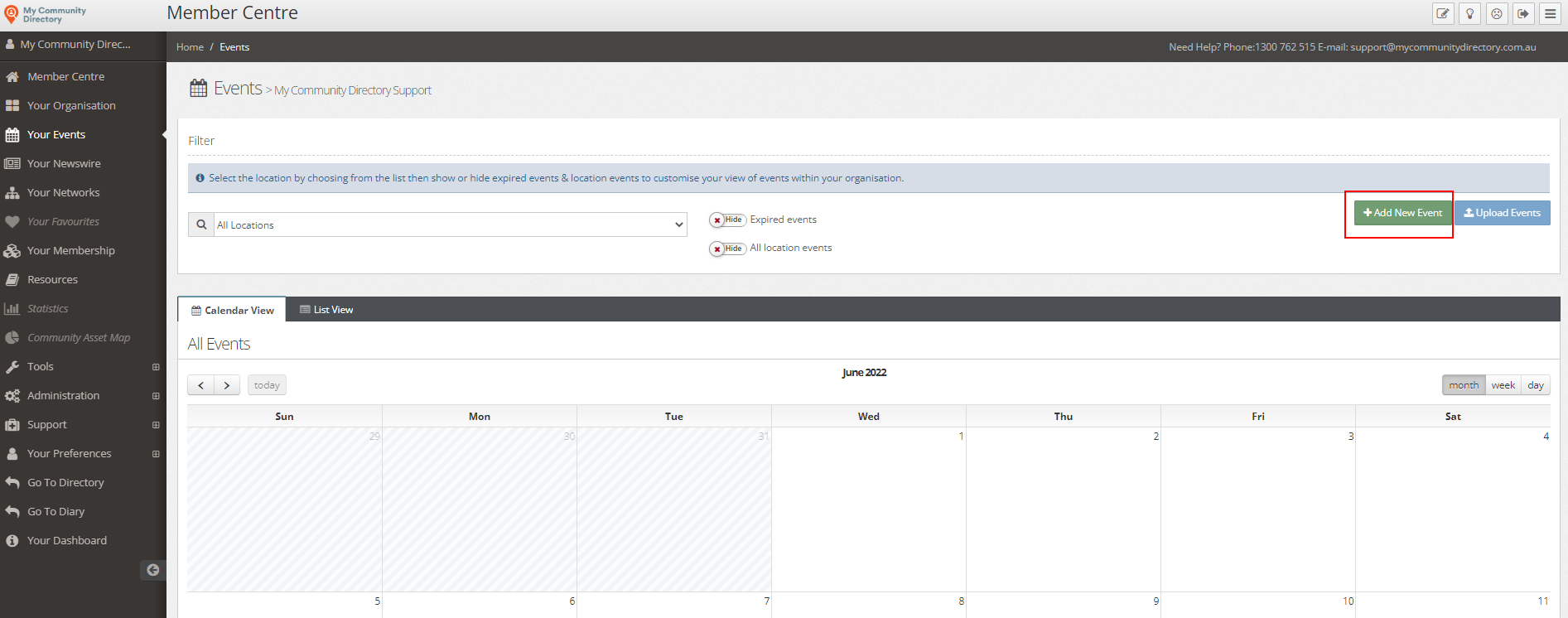The image size is (1568, 618).
Task: Click the sign-out arrow icon
Action: pyautogui.click(x=1523, y=13)
